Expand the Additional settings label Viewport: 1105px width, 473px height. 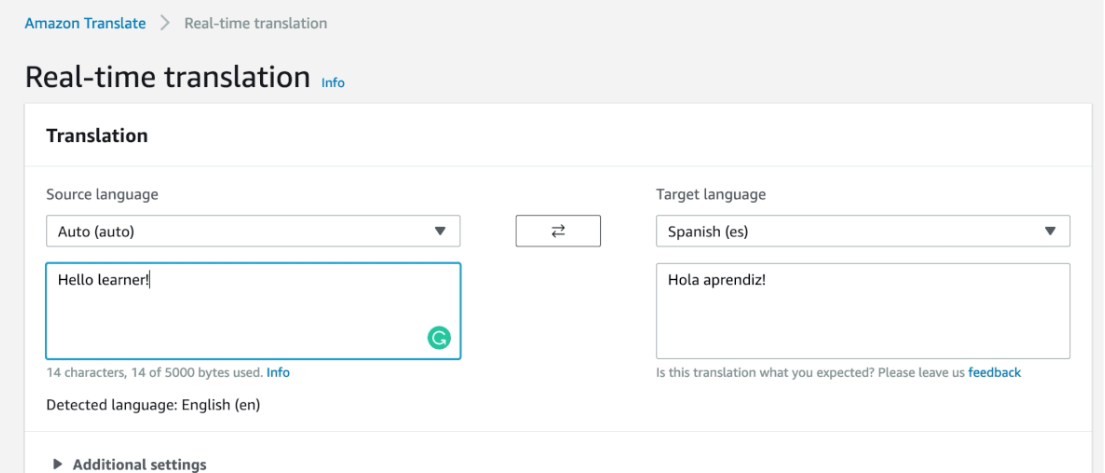click(x=139, y=464)
